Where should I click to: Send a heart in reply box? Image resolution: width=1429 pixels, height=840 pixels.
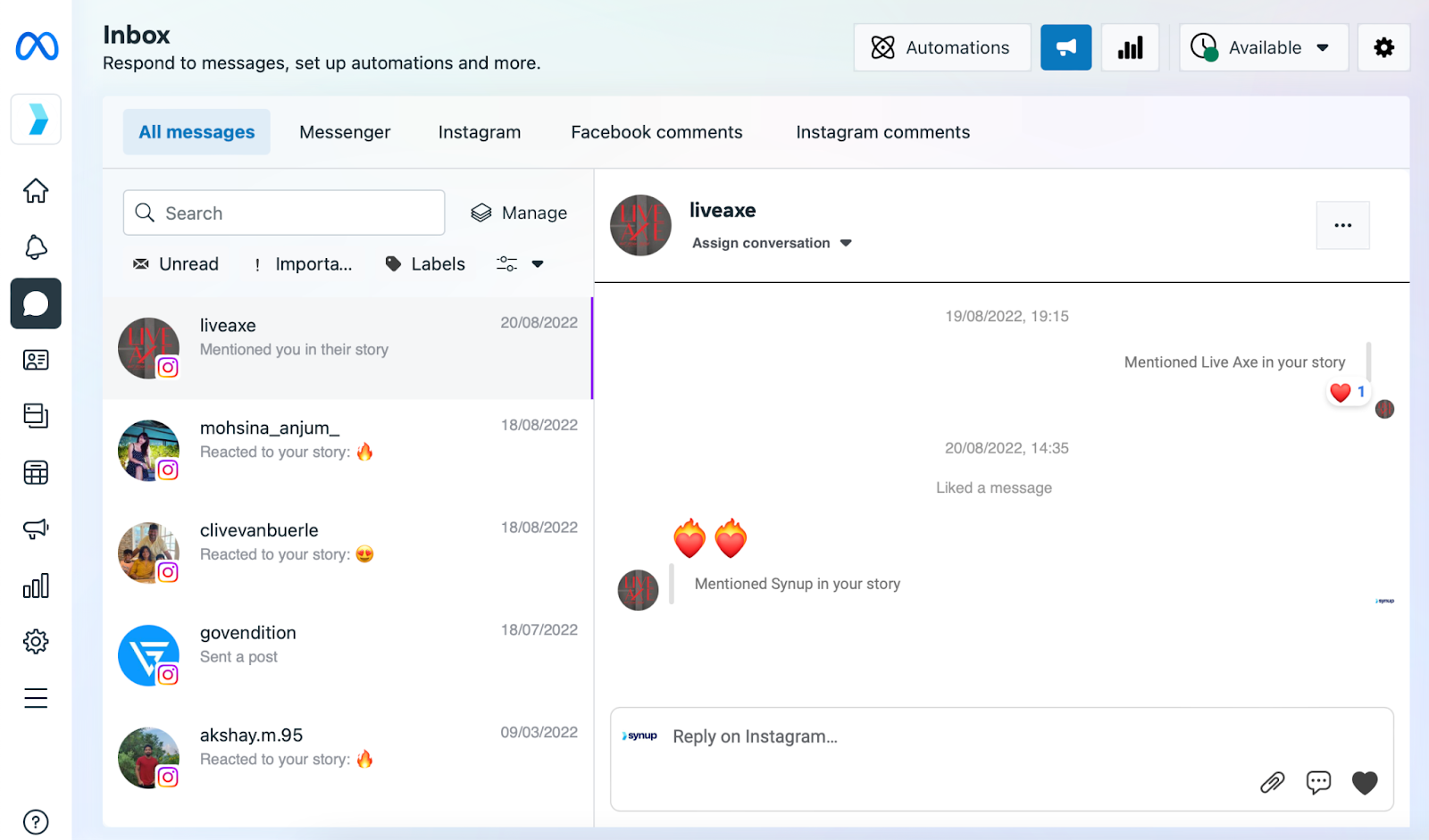coord(1365,783)
